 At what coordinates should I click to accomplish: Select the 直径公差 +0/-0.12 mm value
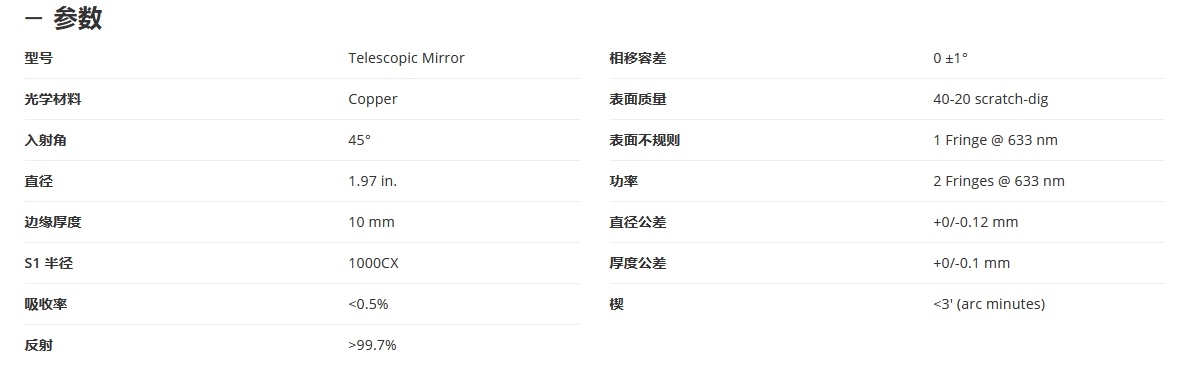tap(975, 222)
